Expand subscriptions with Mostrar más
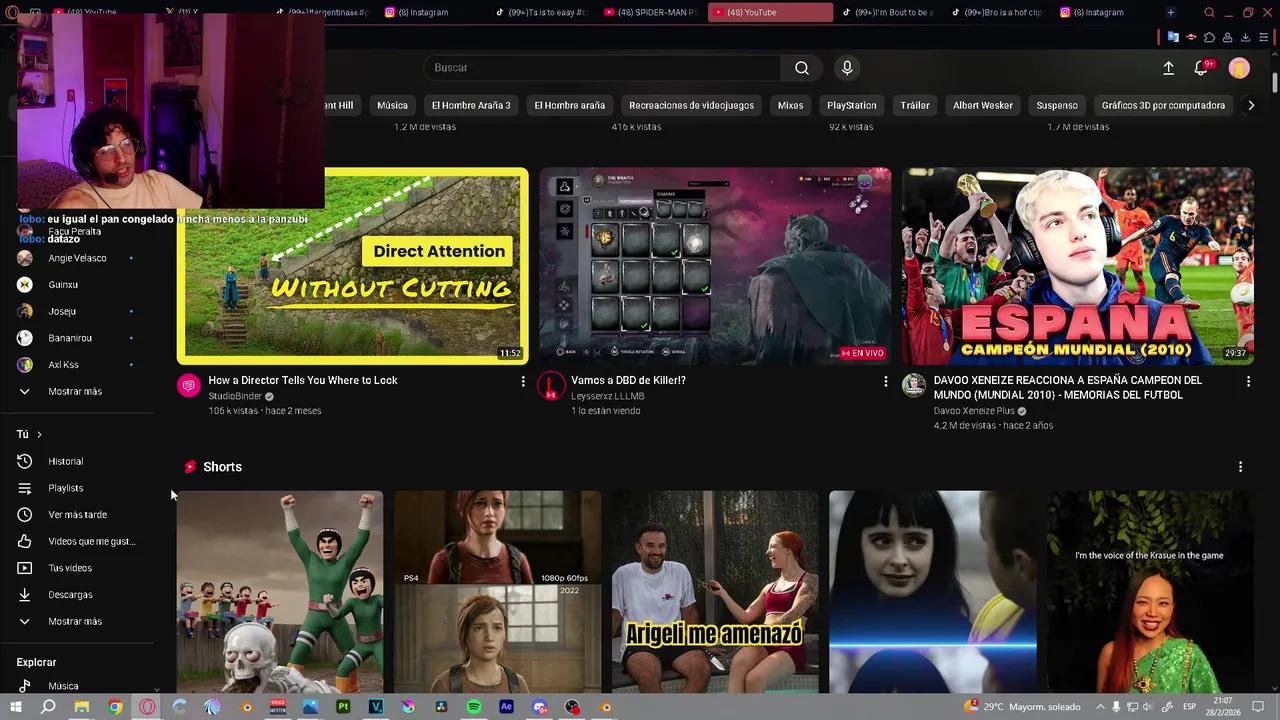Image resolution: width=1280 pixels, height=720 pixels. point(77,391)
